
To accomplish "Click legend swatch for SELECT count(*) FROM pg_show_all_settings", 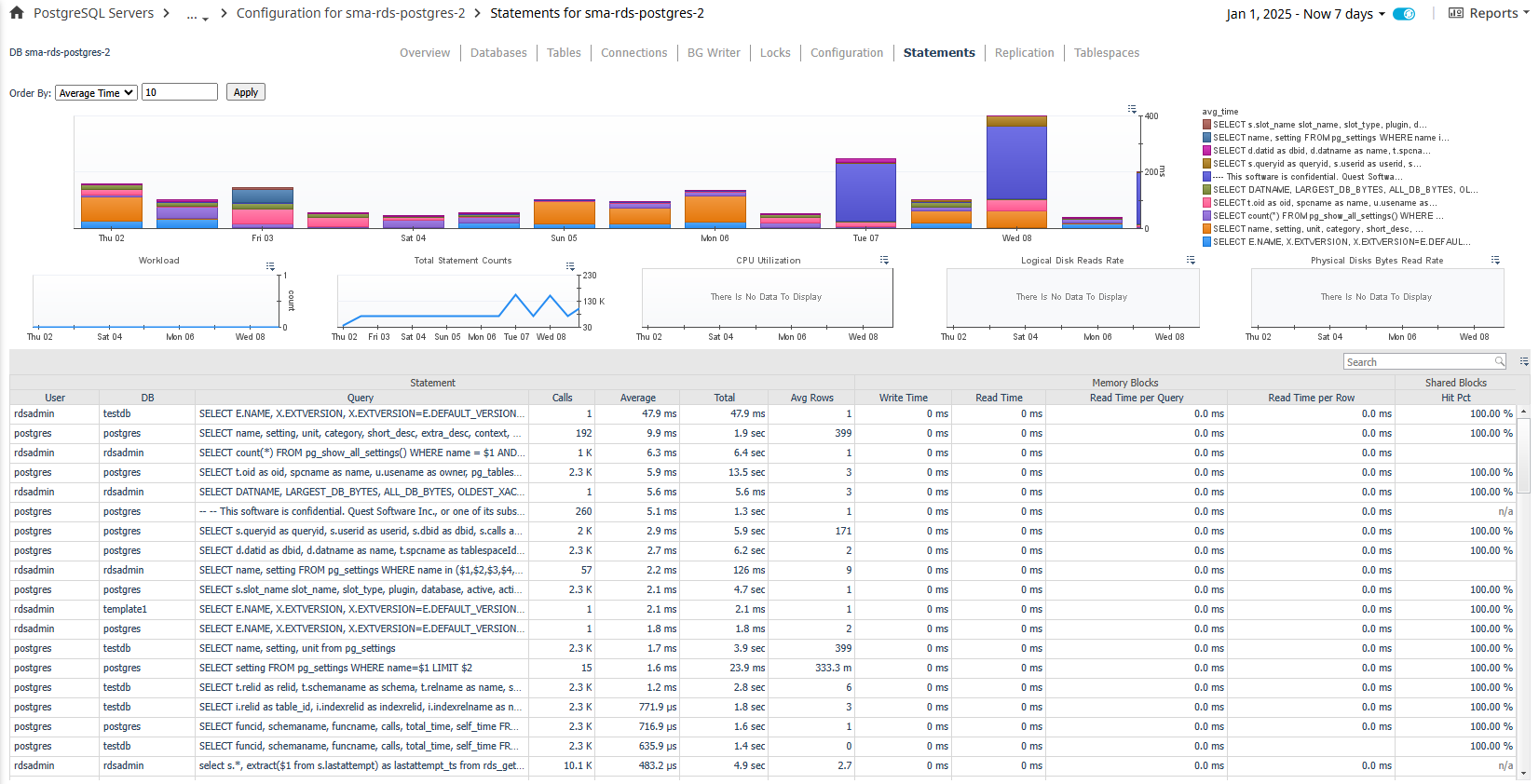I will coord(1206,216).
